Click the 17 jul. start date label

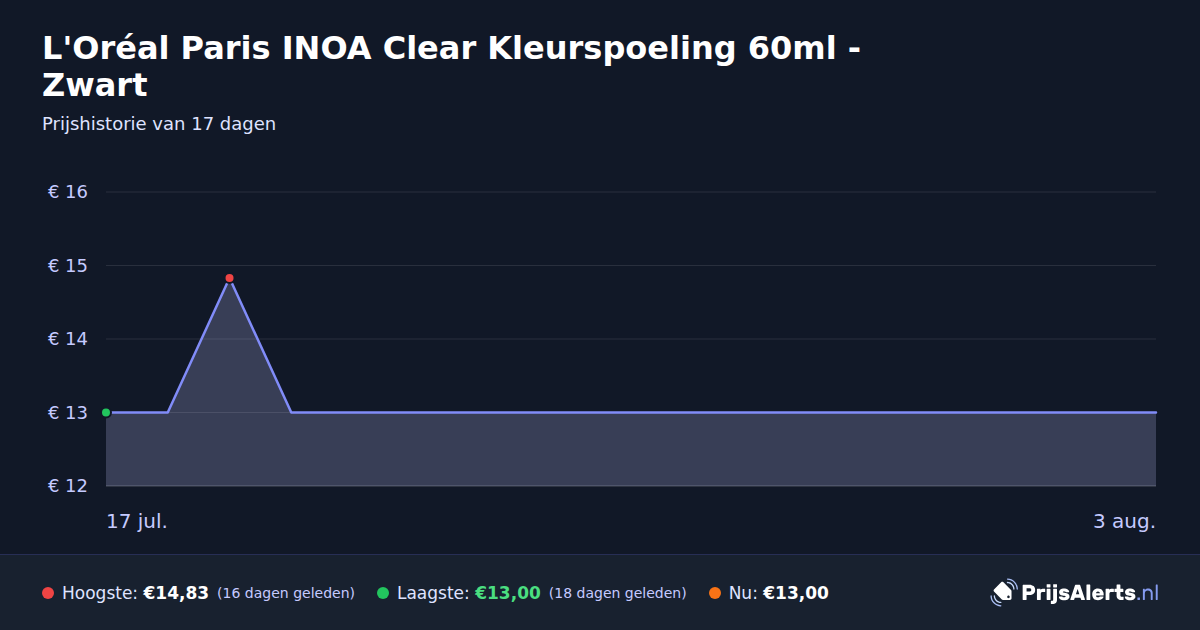(137, 521)
